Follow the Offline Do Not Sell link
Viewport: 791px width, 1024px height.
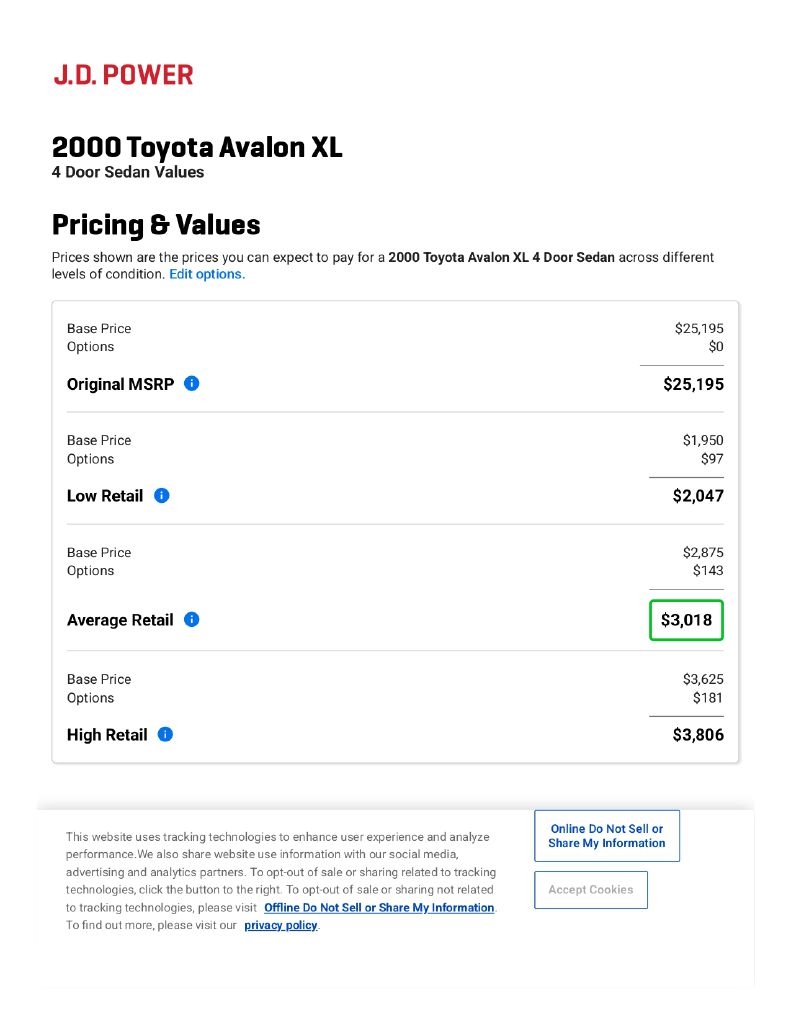pos(379,908)
